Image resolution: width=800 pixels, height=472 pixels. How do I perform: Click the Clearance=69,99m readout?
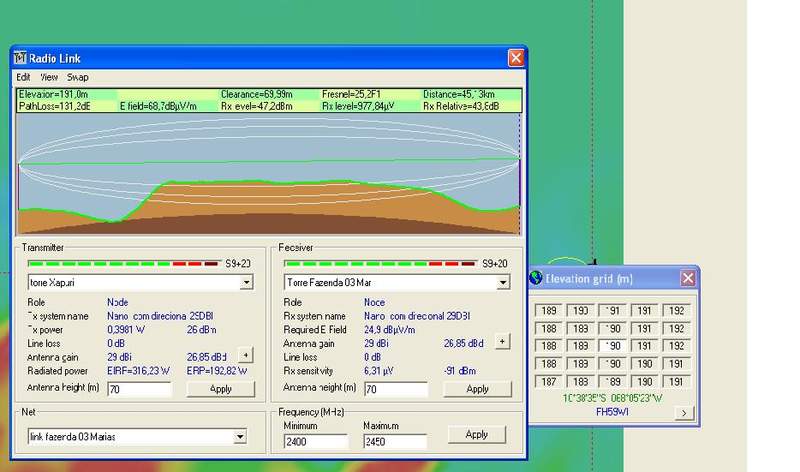pos(257,94)
